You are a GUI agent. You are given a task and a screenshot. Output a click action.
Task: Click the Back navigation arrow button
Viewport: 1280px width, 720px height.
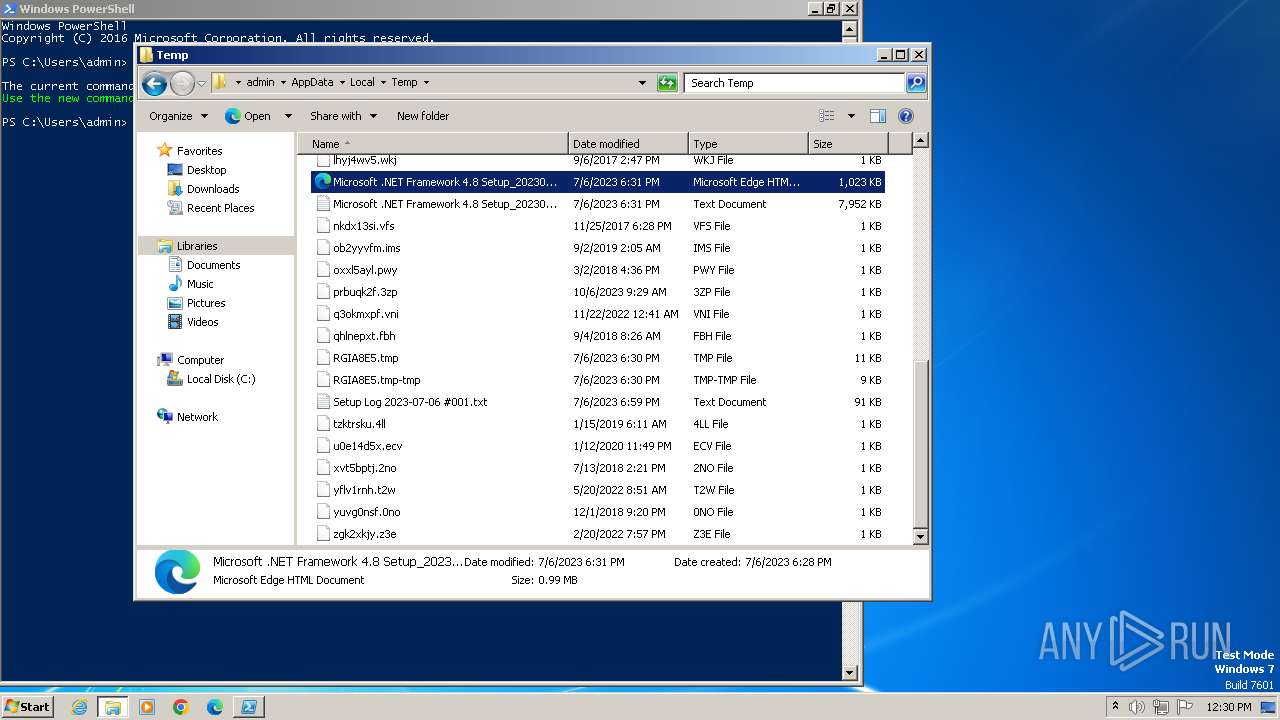click(154, 83)
